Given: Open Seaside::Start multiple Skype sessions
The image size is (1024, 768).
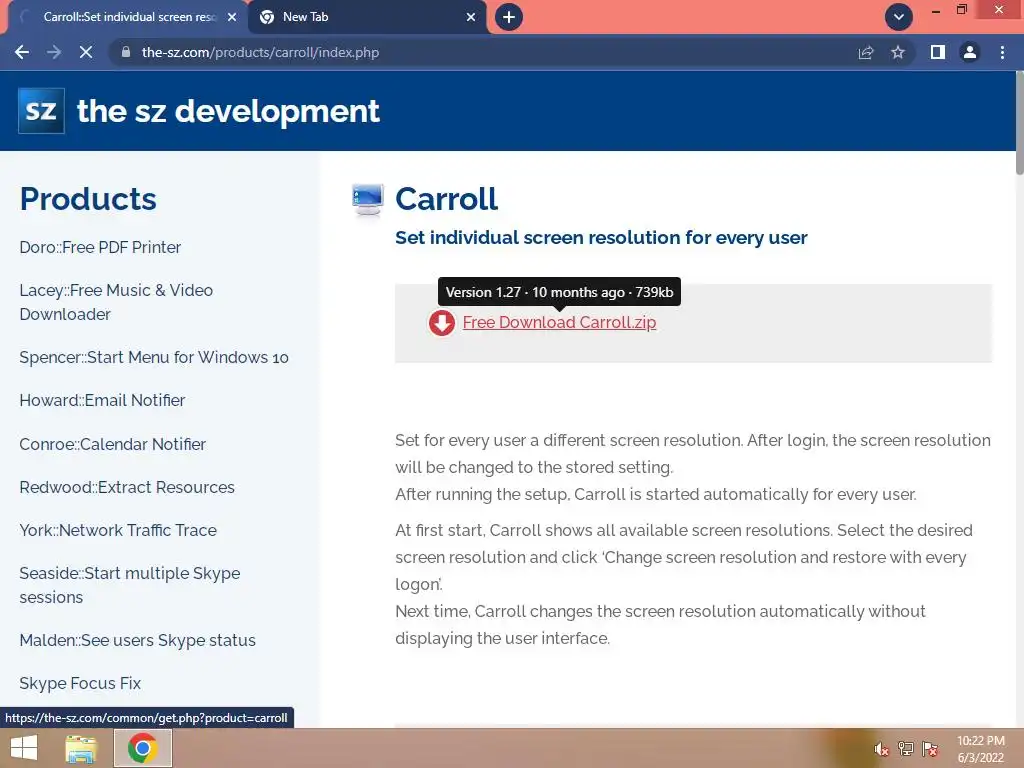Looking at the screenshot, I should [129, 585].
